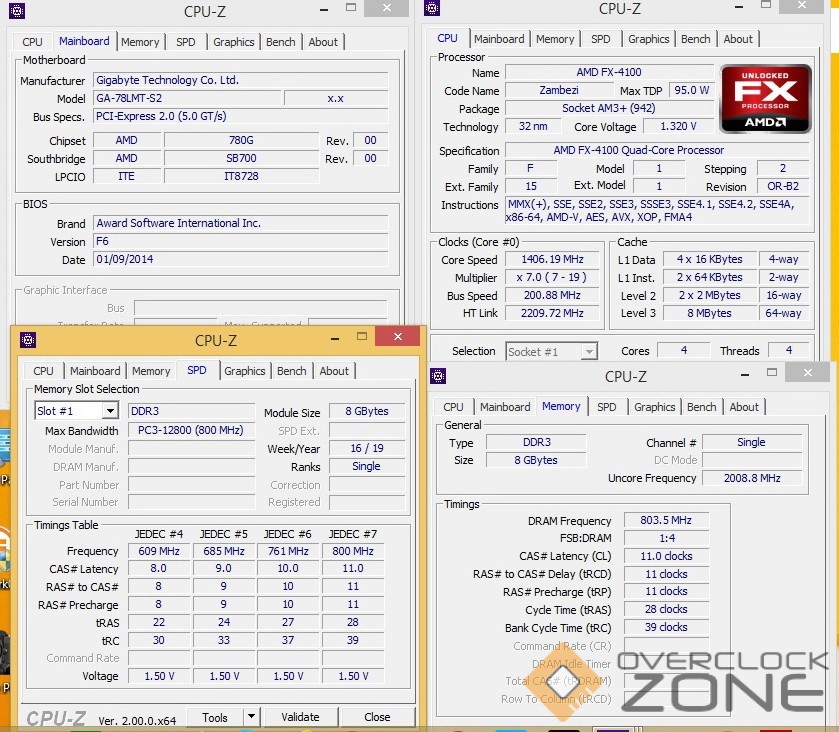Open Bench tab in the Mainboard window
The height and width of the screenshot is (732, 839).
pos(280,42)
